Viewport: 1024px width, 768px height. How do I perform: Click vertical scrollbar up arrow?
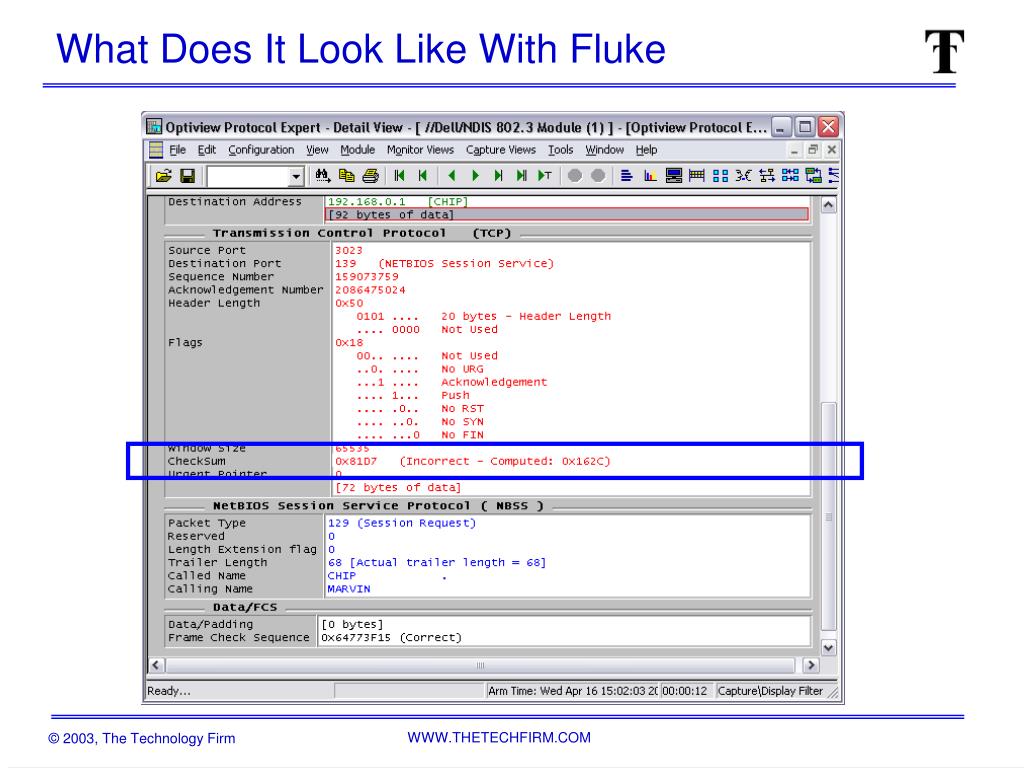[828, 205]
